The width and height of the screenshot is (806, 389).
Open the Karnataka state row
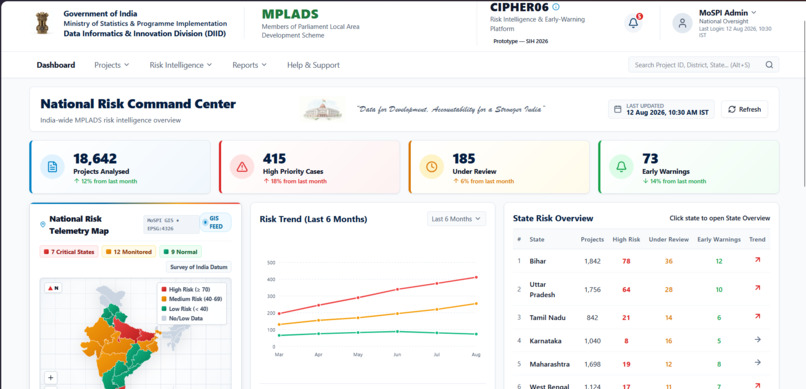click(642, 341)
